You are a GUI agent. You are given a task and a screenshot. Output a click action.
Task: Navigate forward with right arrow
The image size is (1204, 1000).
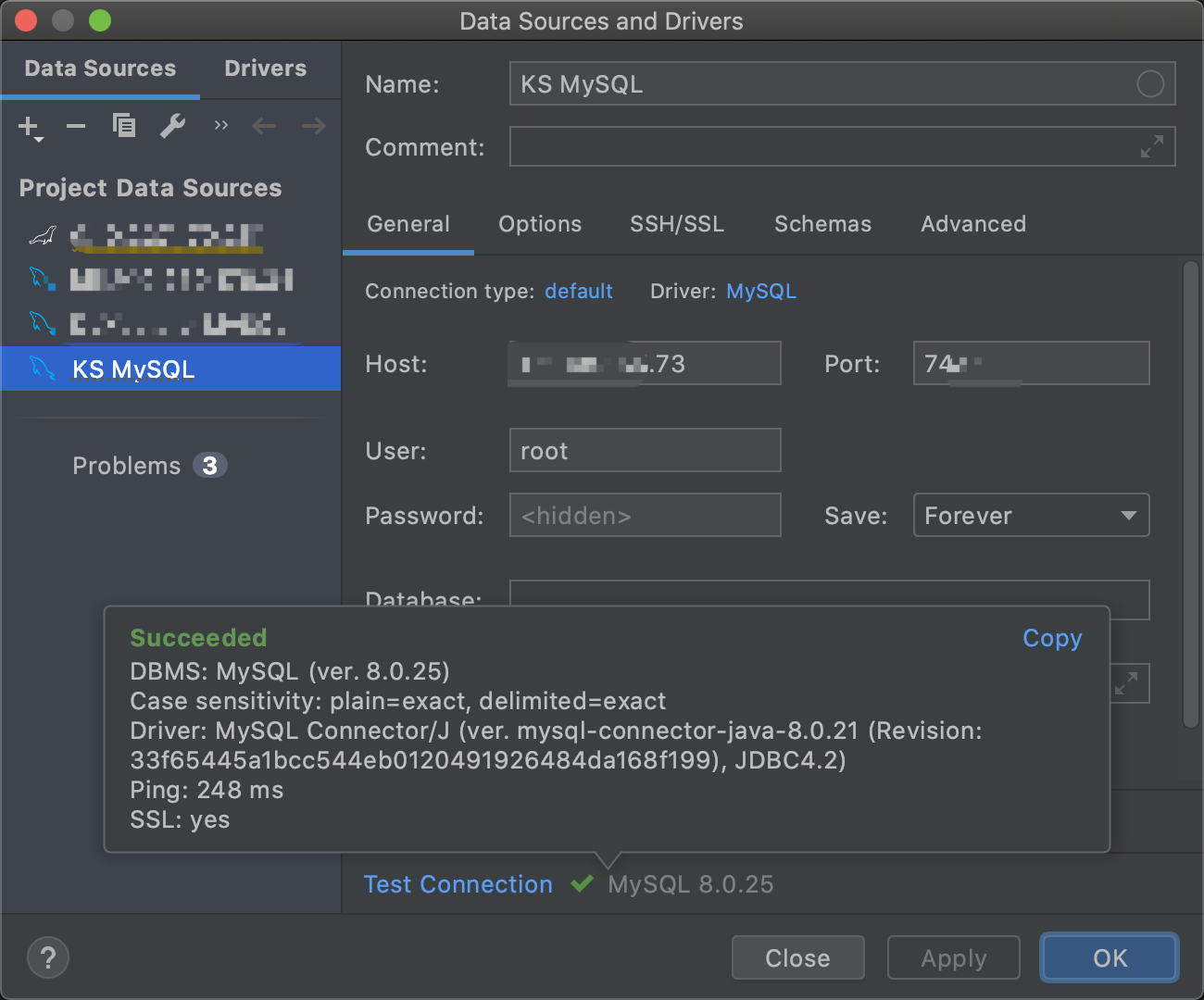314,126
